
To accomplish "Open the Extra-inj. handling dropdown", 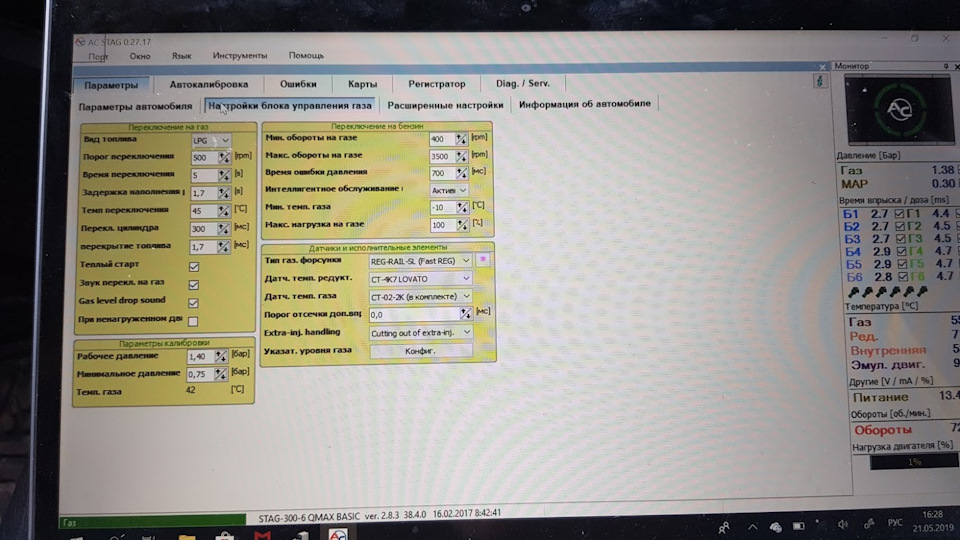I will coord(421,332).
